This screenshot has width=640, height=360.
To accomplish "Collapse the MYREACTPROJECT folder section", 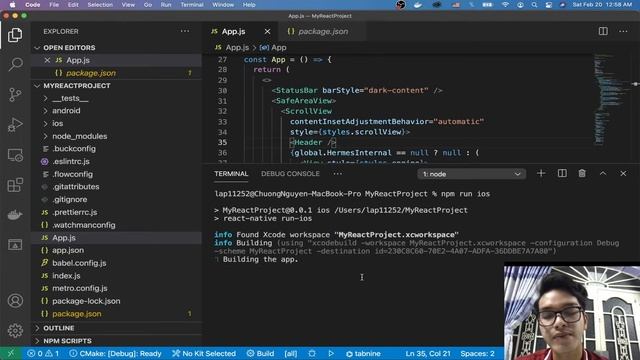I will pos(116,86).
